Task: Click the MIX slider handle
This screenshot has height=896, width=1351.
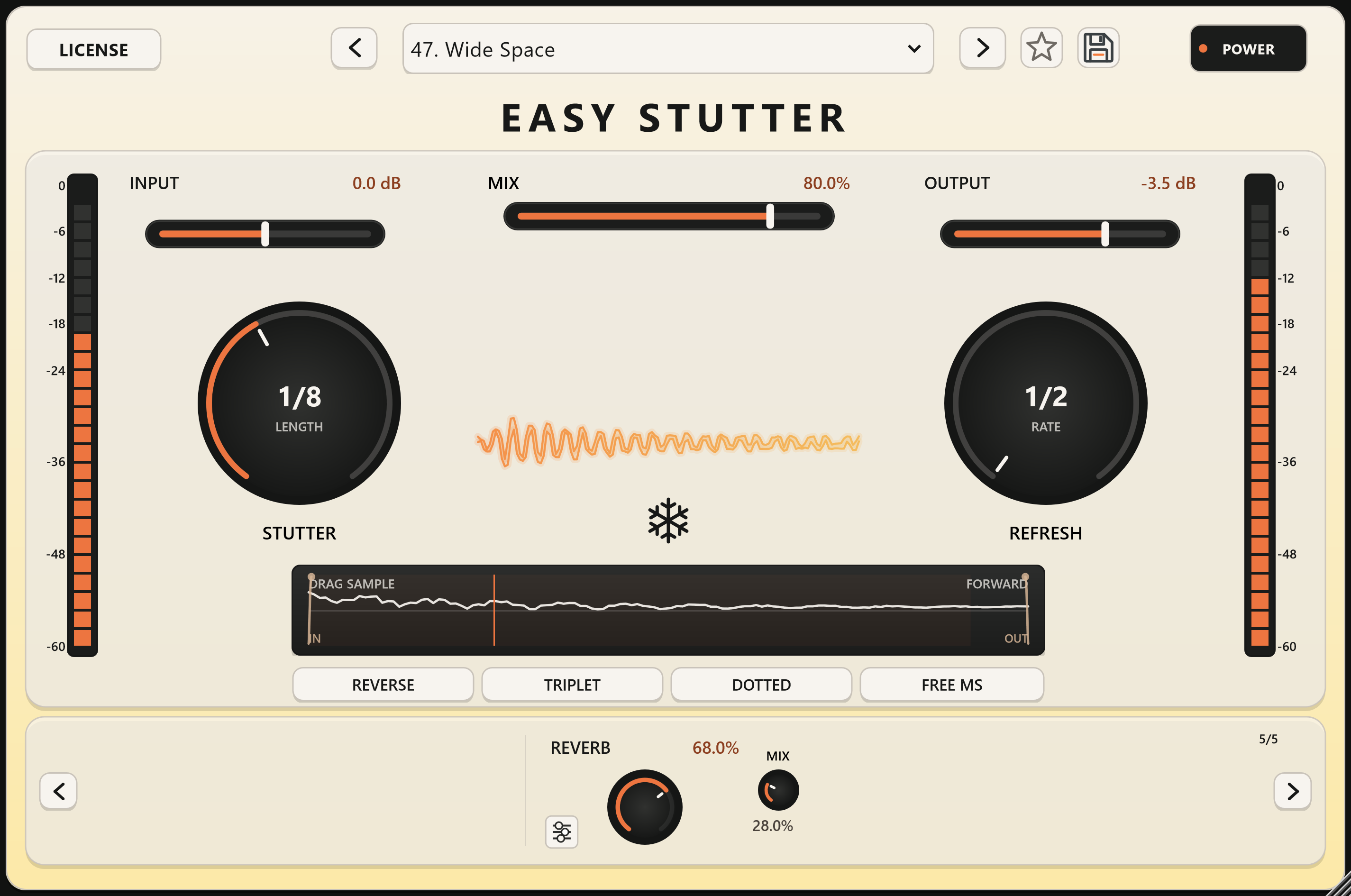Action: (770, 216)
